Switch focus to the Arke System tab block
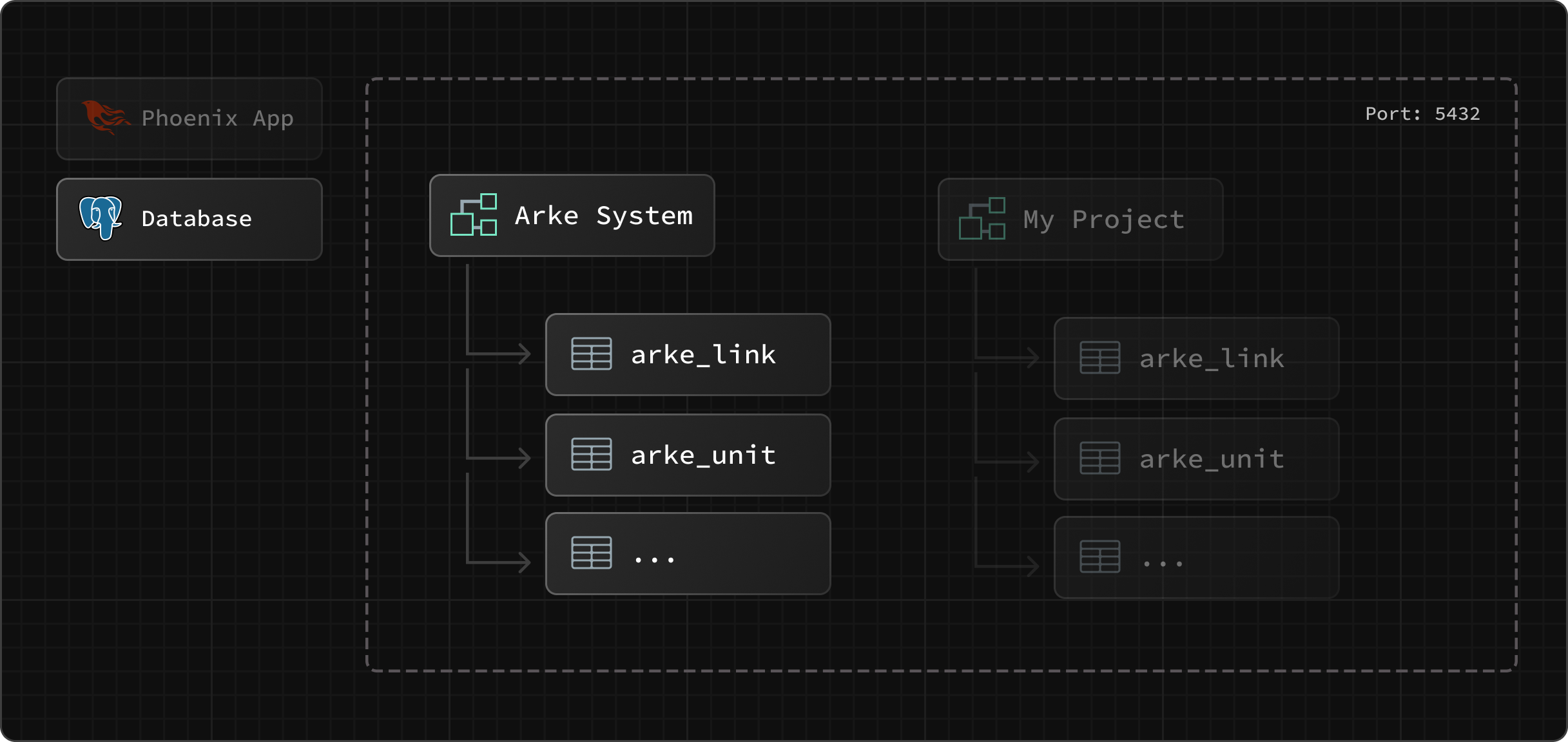The width and height of the screenshot is (1568, 742). (572, 216)
